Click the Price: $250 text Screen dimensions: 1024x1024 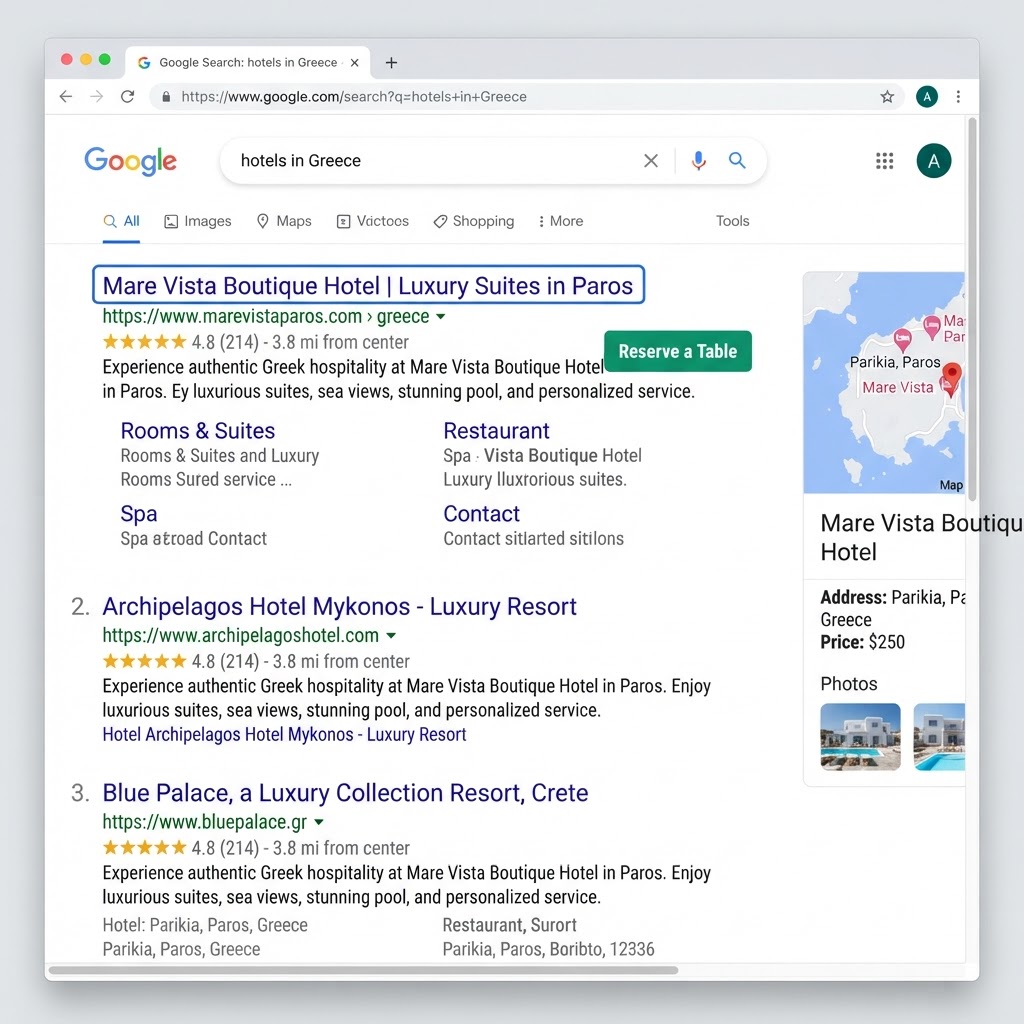pyautogui.click(x=862, y=642)
